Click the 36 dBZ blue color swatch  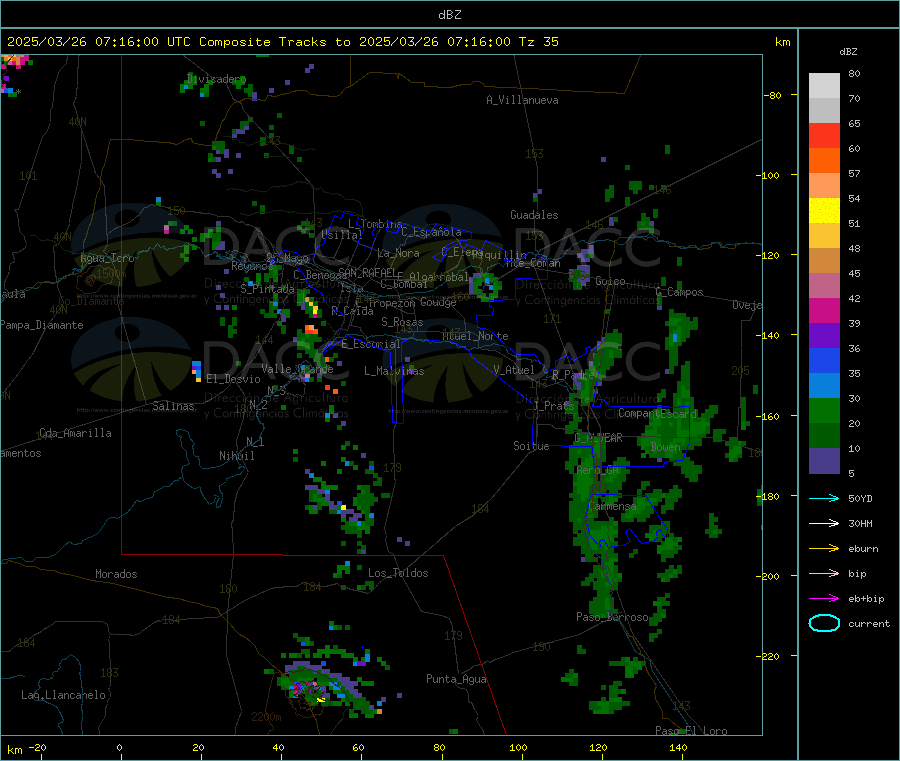(x=824, y=360)
